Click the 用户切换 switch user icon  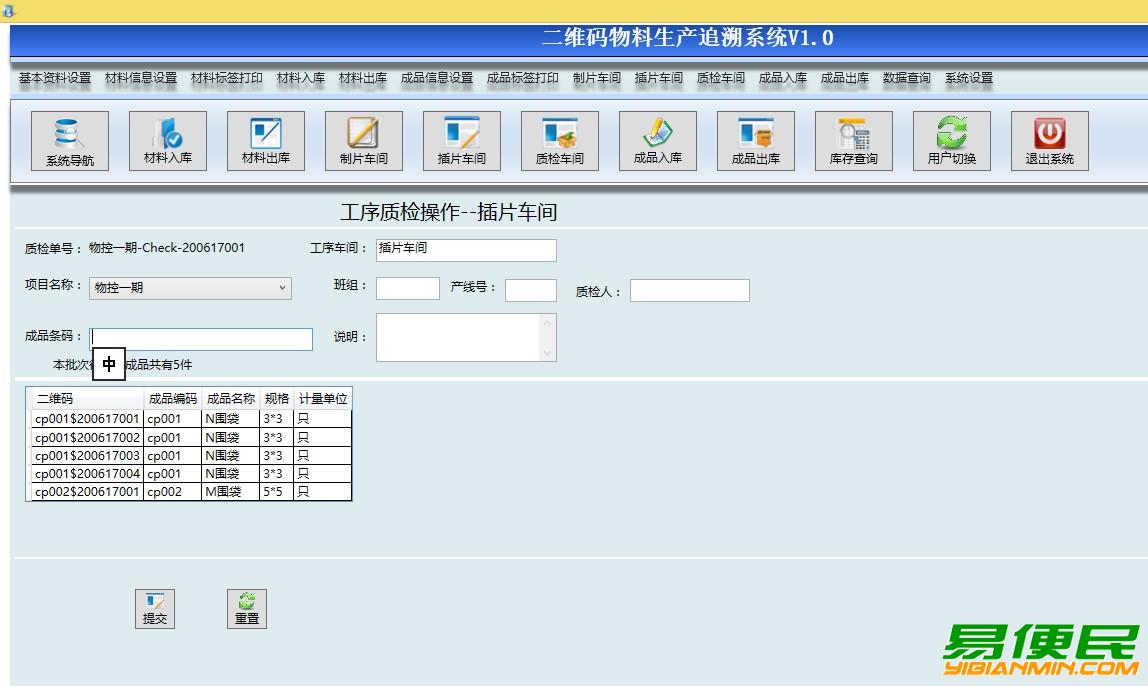pos(952,141)
